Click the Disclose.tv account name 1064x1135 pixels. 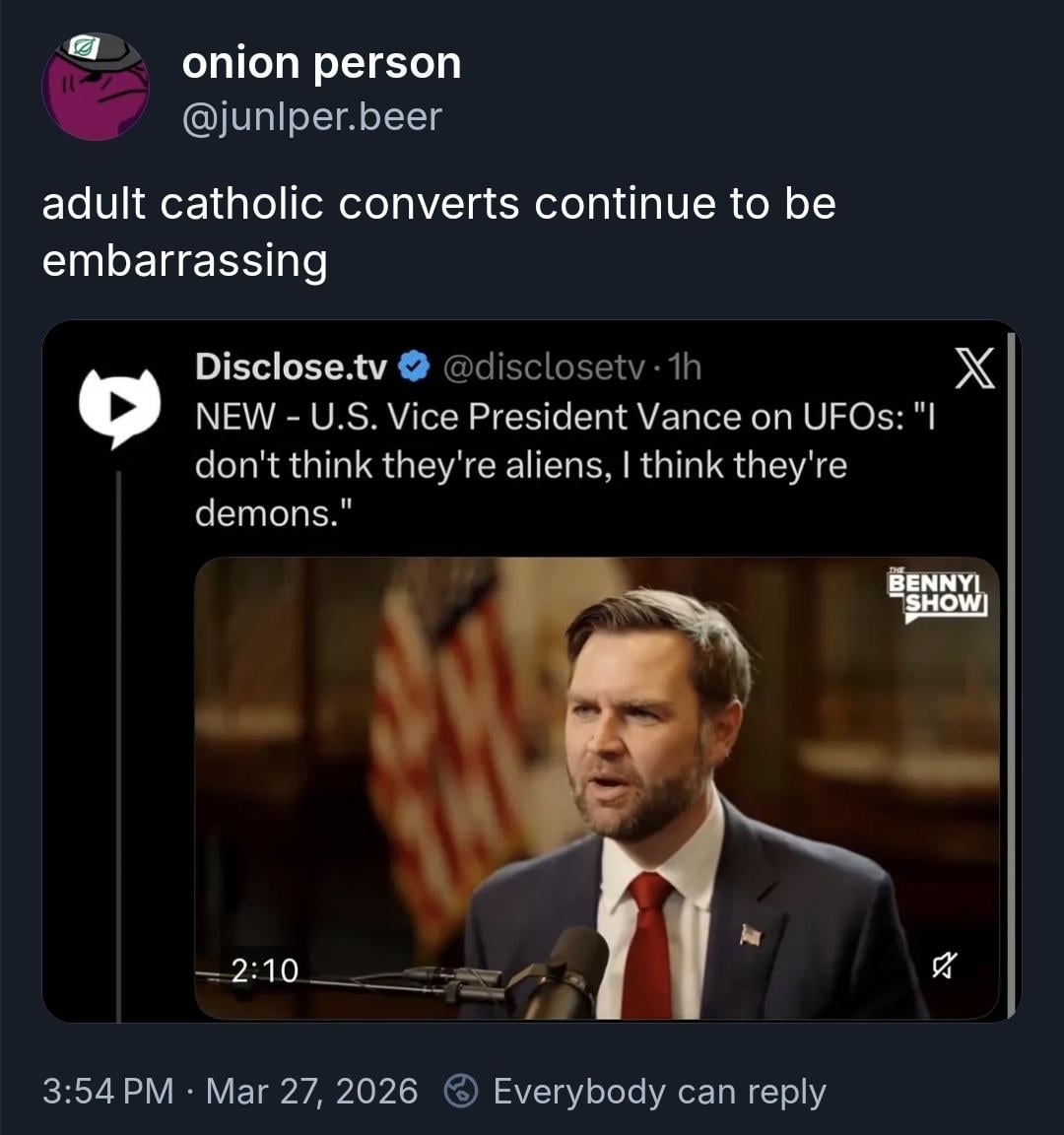pyautogui.click(x=291, y=367)
